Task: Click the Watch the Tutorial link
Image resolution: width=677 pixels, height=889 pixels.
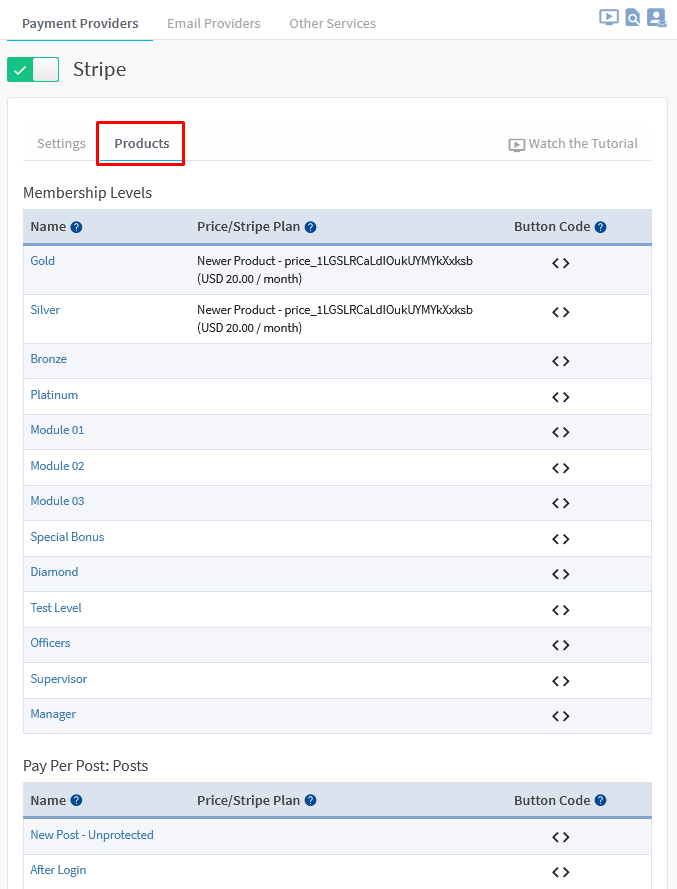Action: coord(573,144)
